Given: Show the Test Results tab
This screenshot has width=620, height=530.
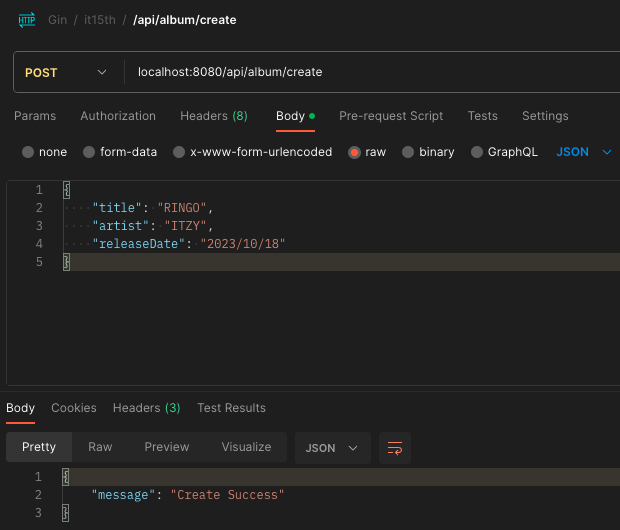Looking at the screenshot, I should (231, 408).
